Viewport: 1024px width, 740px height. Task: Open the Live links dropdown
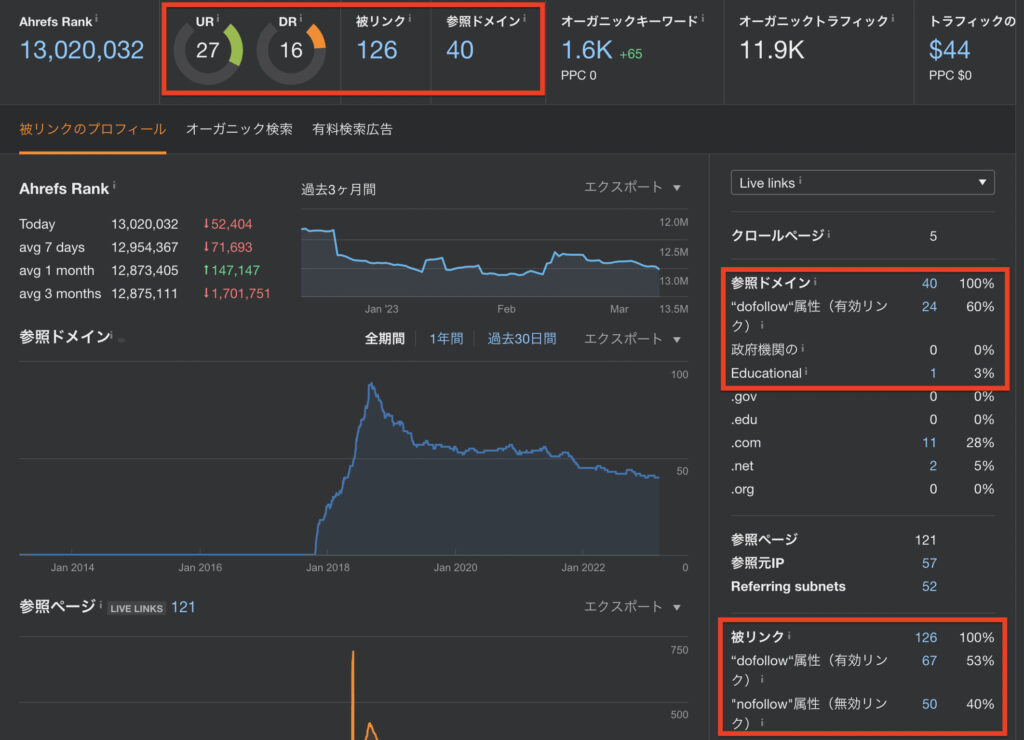pos(862,183)
